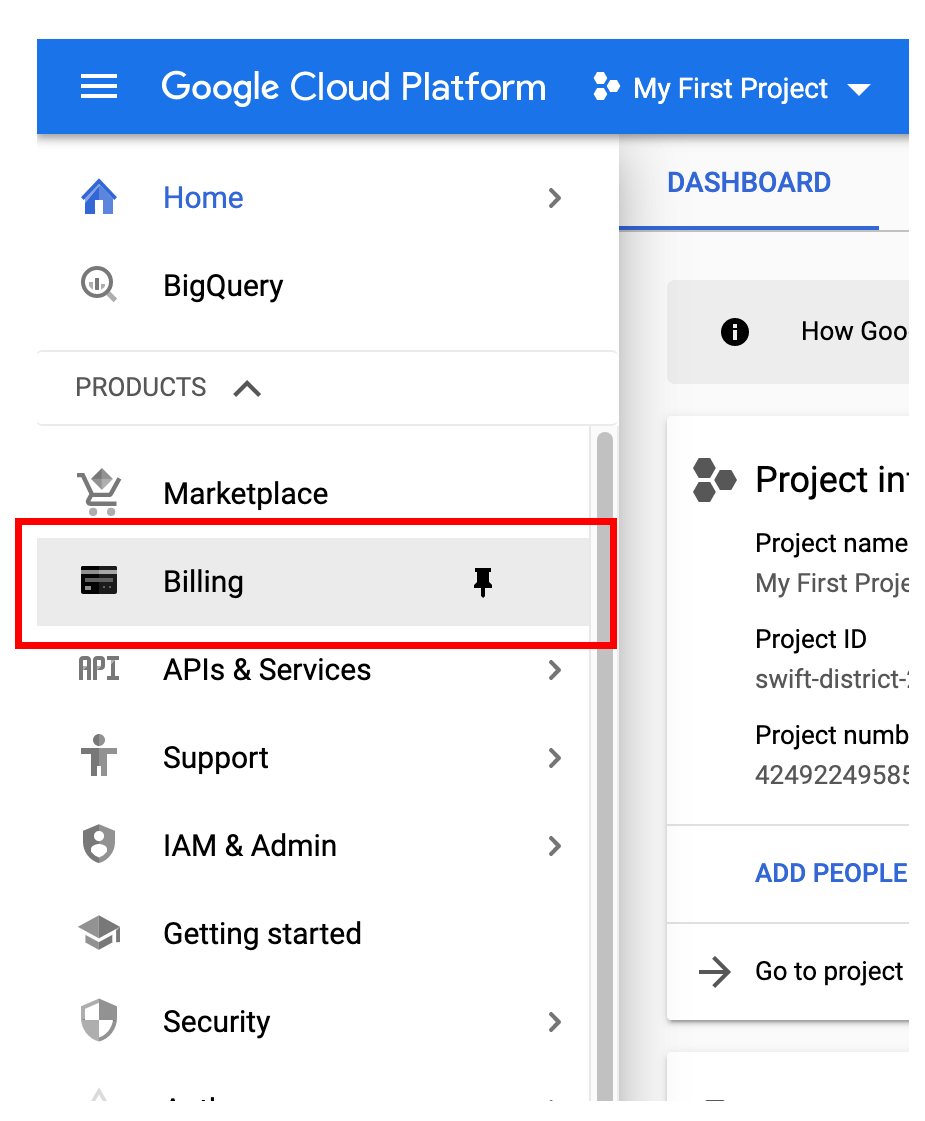Screen dimensions: 925x1121
Task: Expand the Security submenu chevron
Action: [555, 1022]
